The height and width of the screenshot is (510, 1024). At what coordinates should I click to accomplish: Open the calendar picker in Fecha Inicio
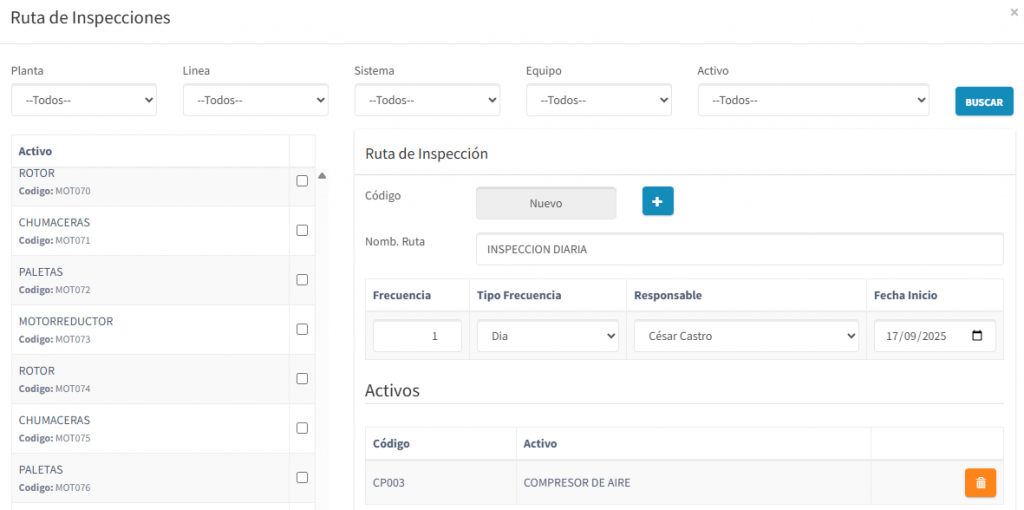(977, 336)
